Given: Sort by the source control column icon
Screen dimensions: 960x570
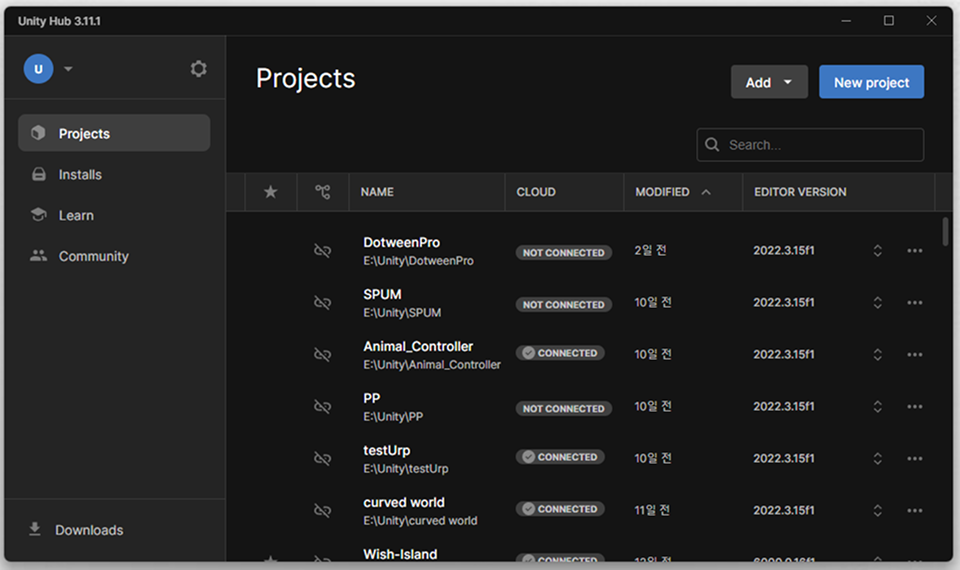Looking at the screenshot, I should [323, 192].
